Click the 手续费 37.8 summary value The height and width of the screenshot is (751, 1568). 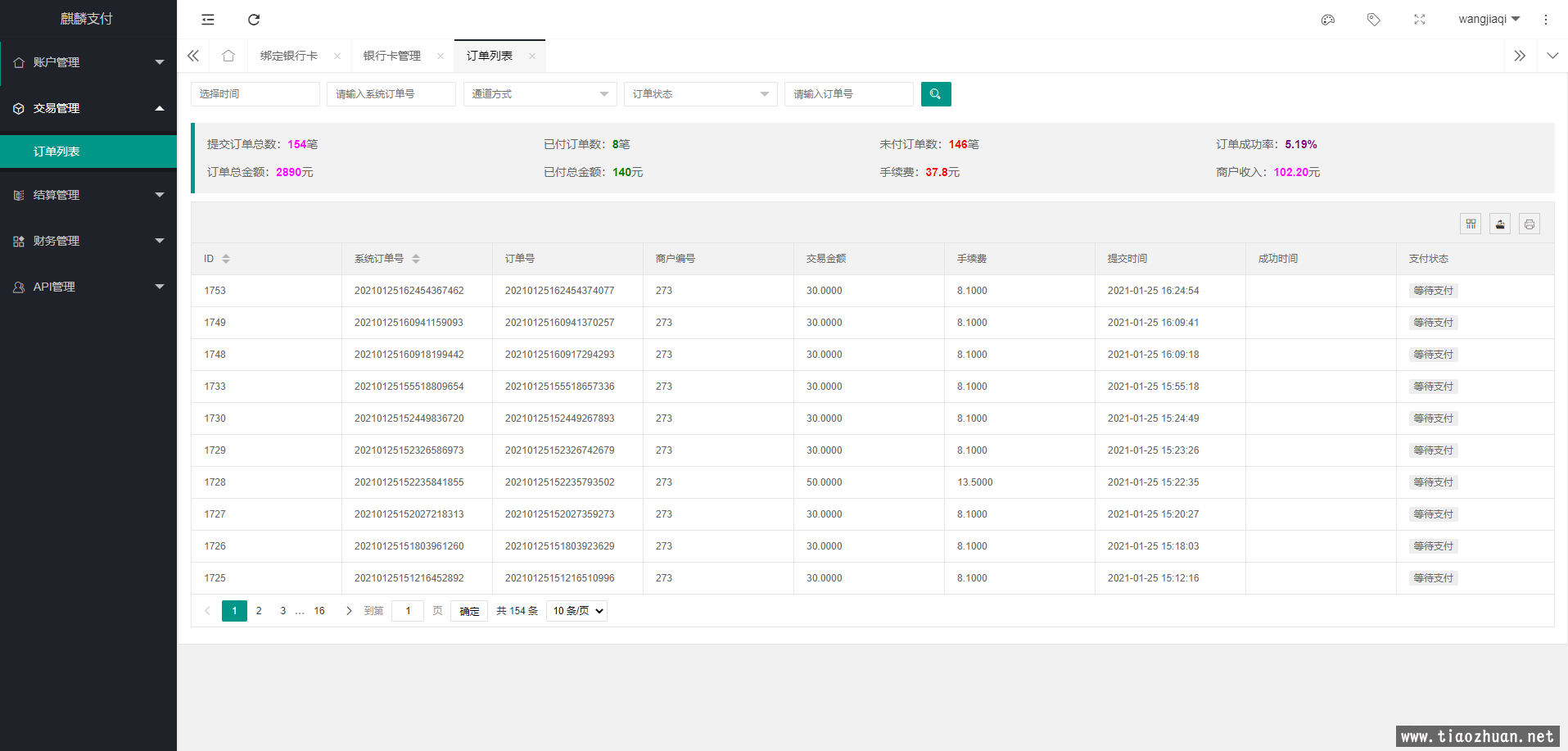[937, 172]
